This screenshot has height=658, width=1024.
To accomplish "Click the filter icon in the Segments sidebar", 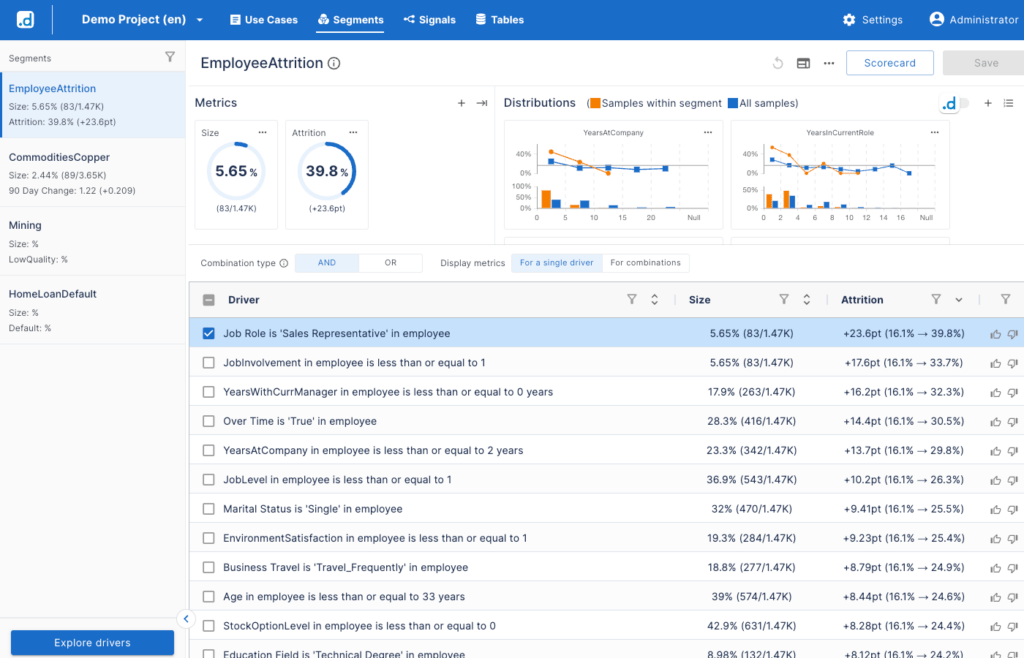I will [170, 58].
